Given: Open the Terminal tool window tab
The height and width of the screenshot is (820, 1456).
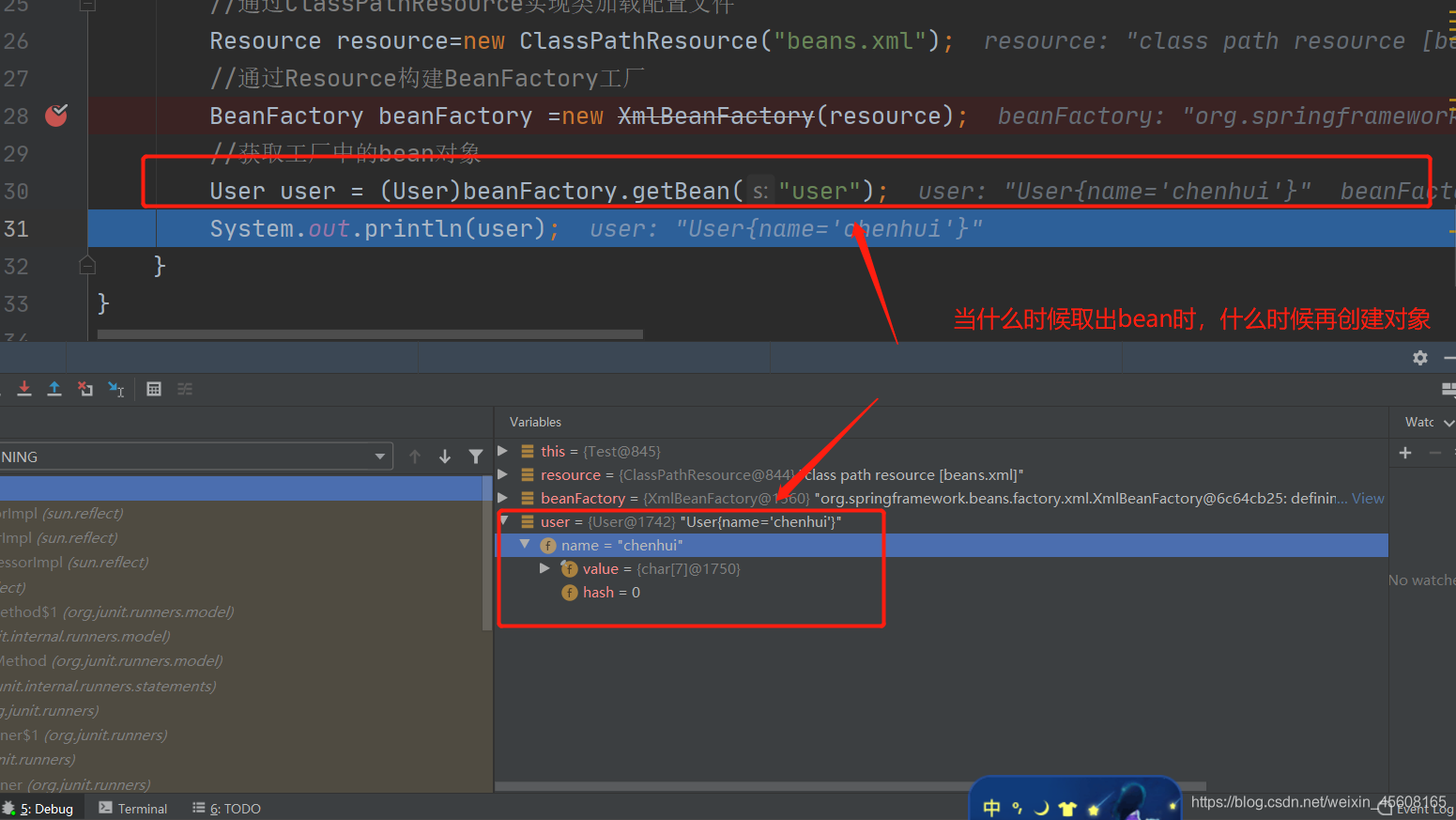Looking at the screenshot, I should [x=133, y=809].
